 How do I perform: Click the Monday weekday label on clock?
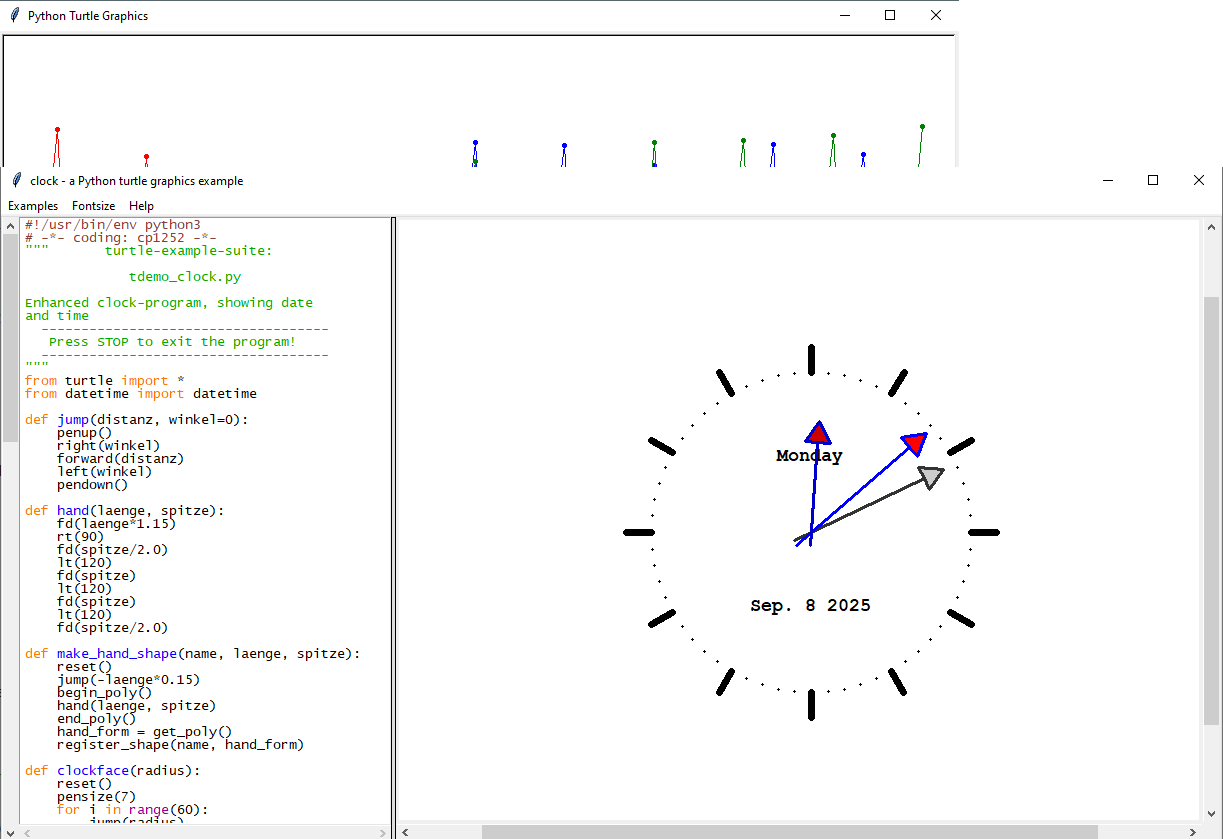[809, 456]
